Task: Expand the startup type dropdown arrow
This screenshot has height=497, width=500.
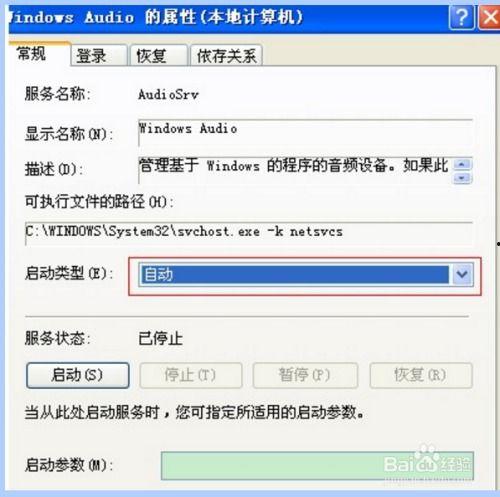Action: coord(462,275)
